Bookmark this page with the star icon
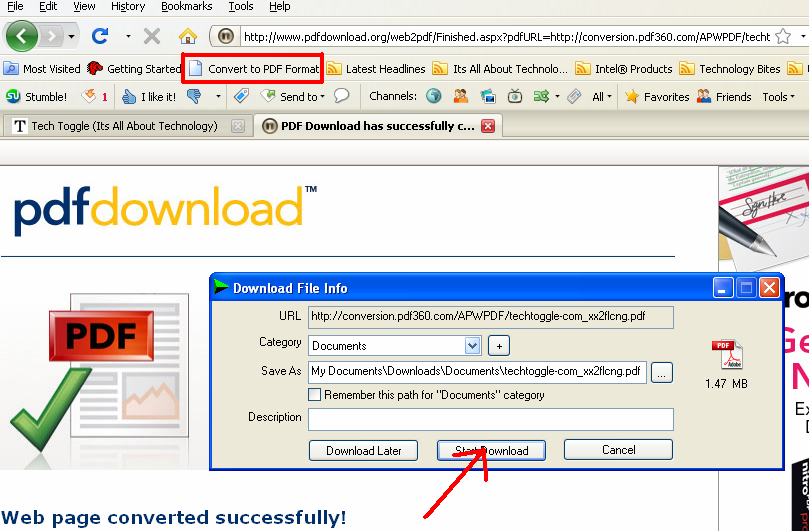 pyautogui.click(x=783, y=37)
